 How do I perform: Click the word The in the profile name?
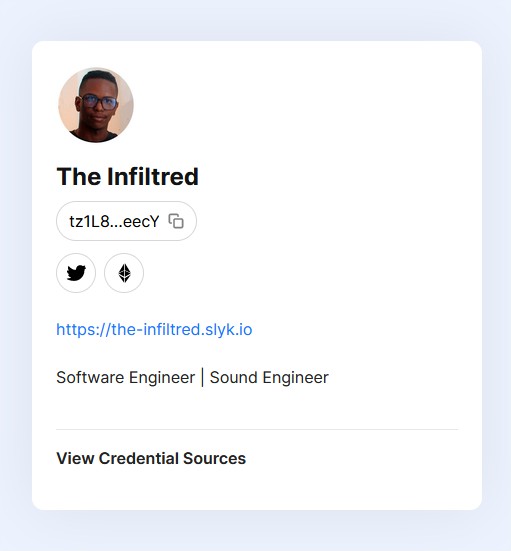click(x=79, y=176)
